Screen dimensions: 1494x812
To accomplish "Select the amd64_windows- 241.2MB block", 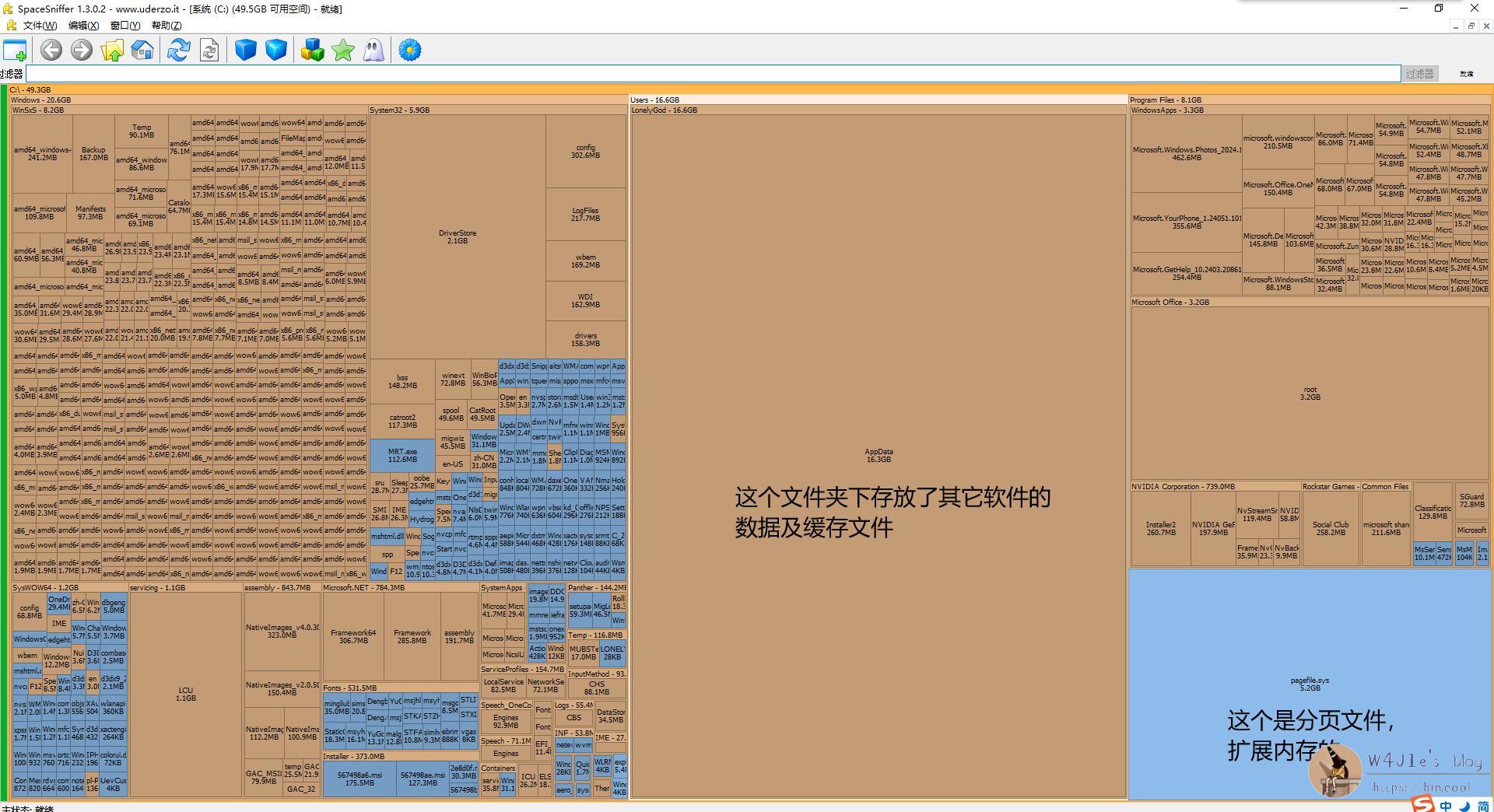I will tap(42, 153).
